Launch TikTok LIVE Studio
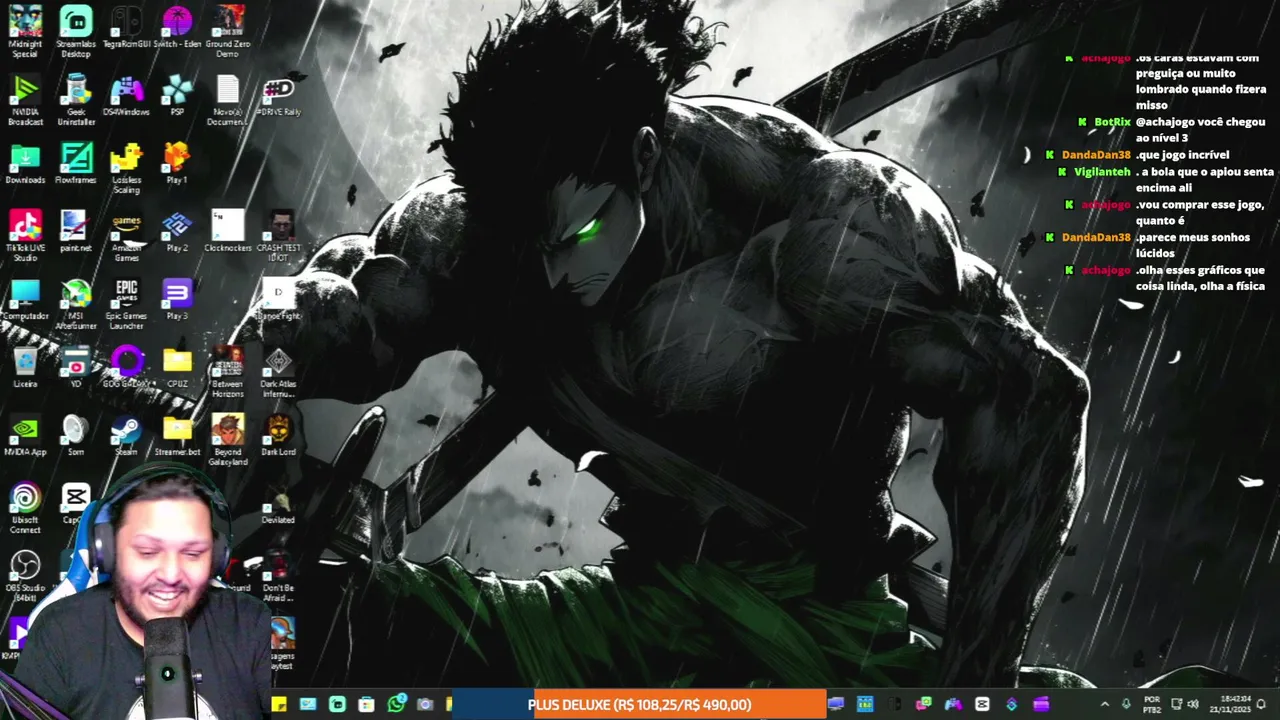 pos(25,235)
